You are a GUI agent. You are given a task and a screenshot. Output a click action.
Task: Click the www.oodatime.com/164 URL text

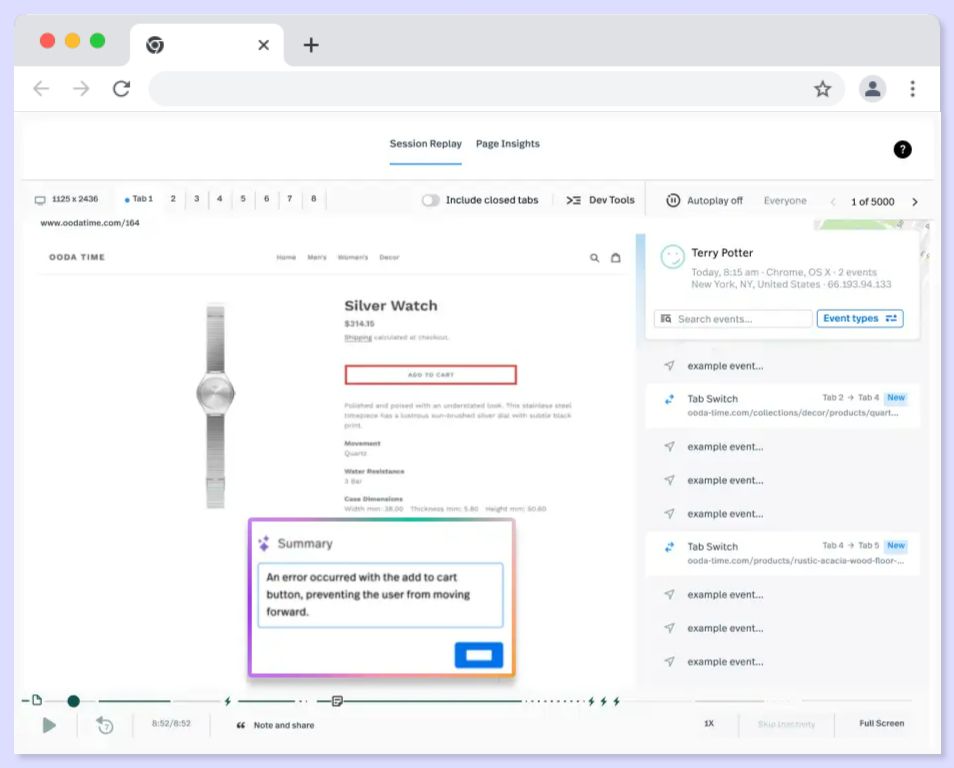(x=90, y=223)
